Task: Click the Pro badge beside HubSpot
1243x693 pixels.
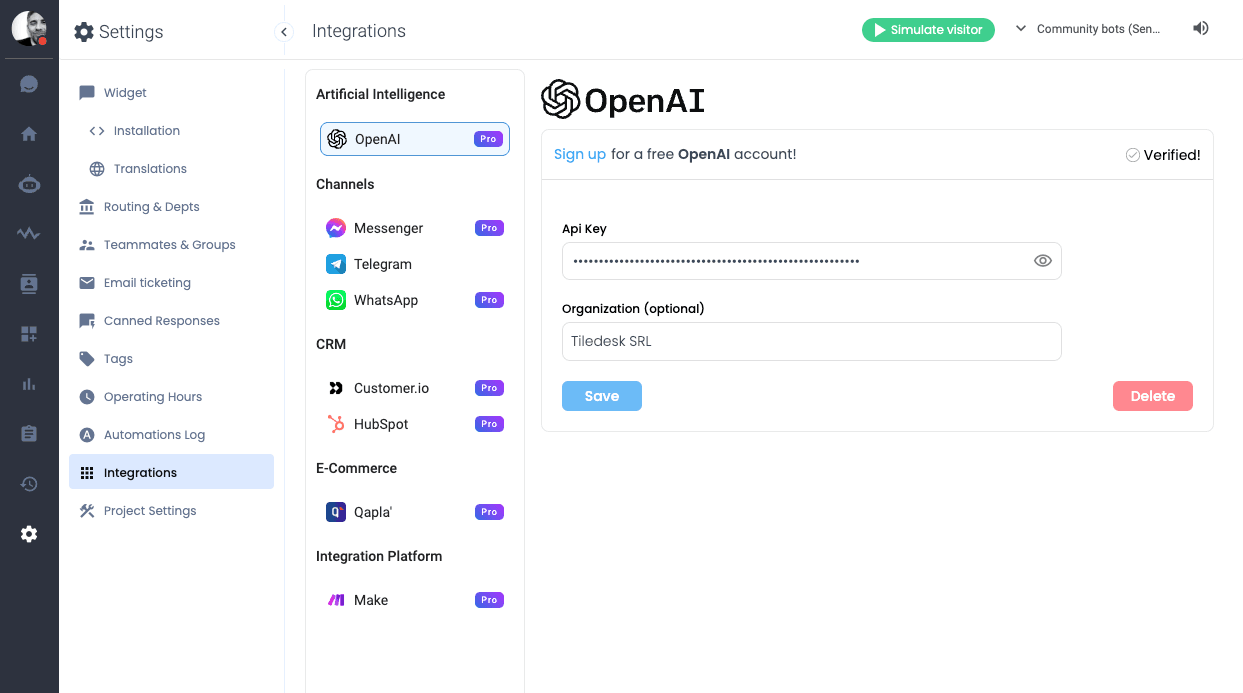Action: tap(489, 424)
